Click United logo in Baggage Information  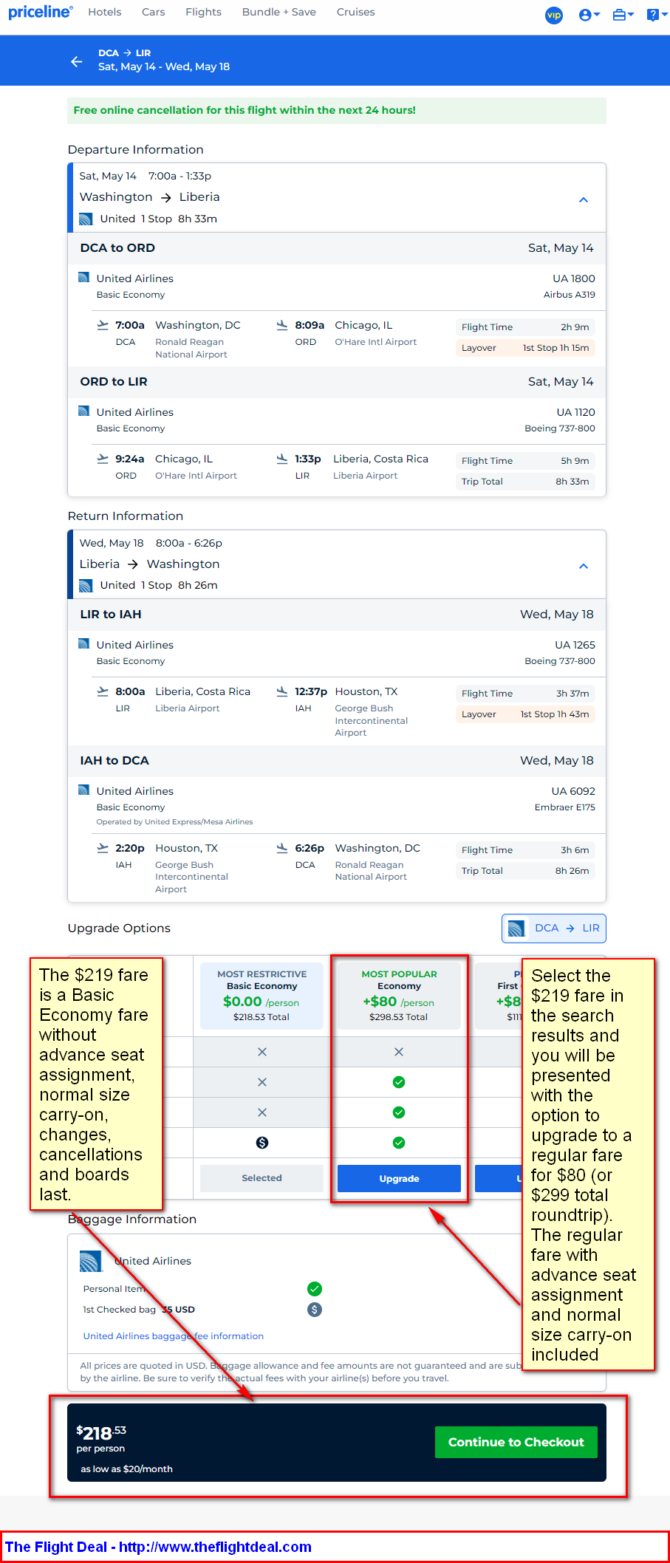tap(91, 1261)
